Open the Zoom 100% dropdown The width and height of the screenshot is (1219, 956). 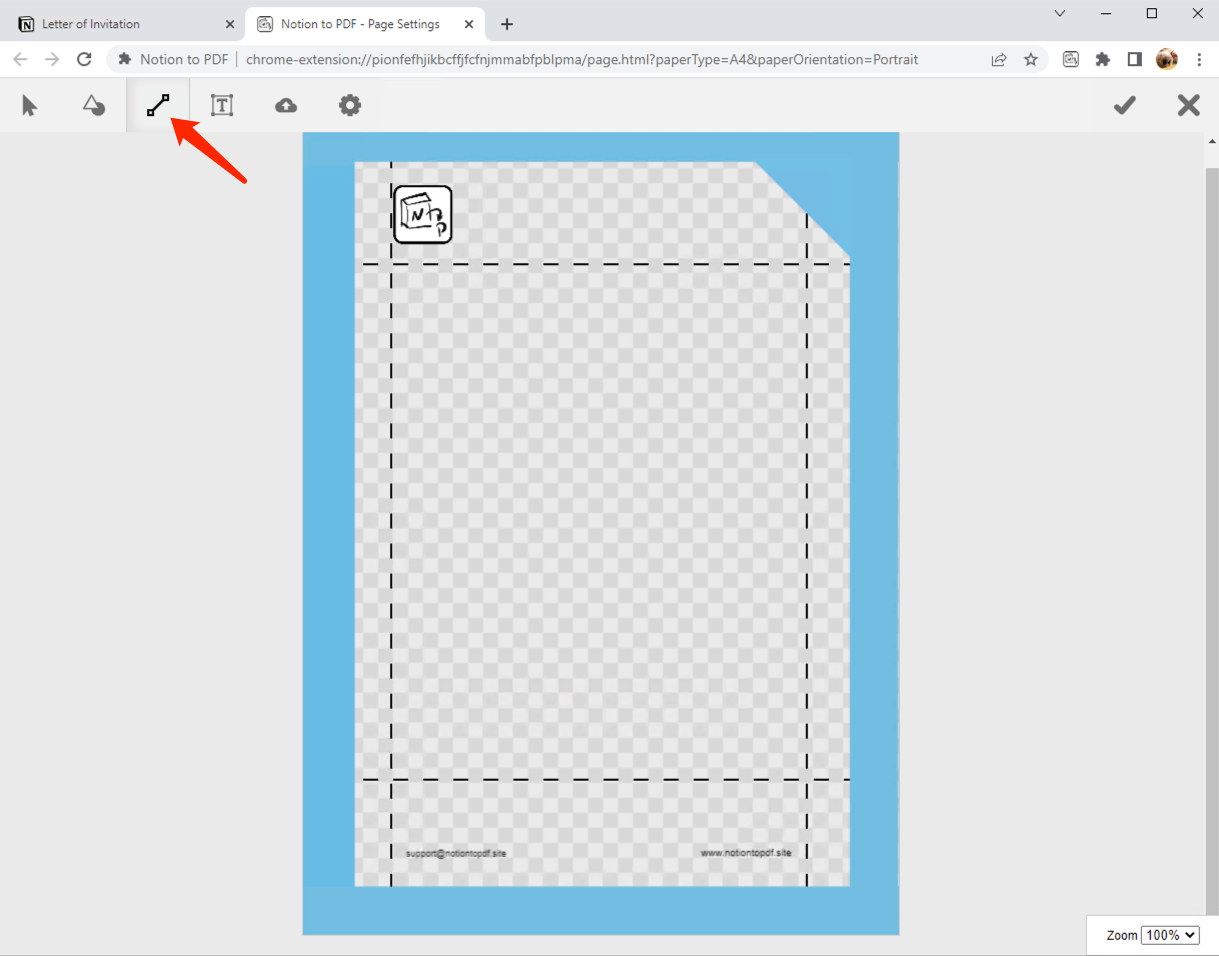(1170, 935)
